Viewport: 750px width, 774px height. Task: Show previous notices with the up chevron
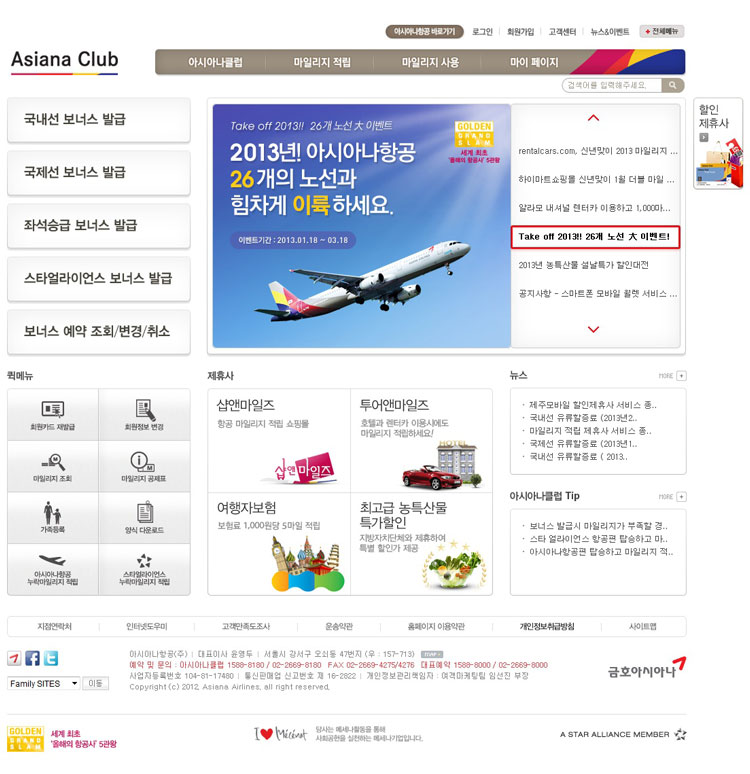point(593,118)
